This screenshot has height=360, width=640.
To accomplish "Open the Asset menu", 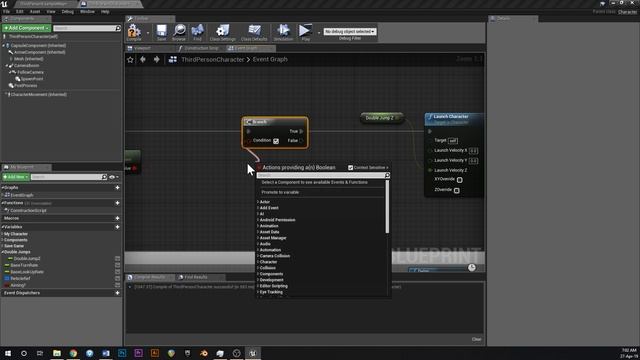I will pyautogui.click(x=35, y=12).
